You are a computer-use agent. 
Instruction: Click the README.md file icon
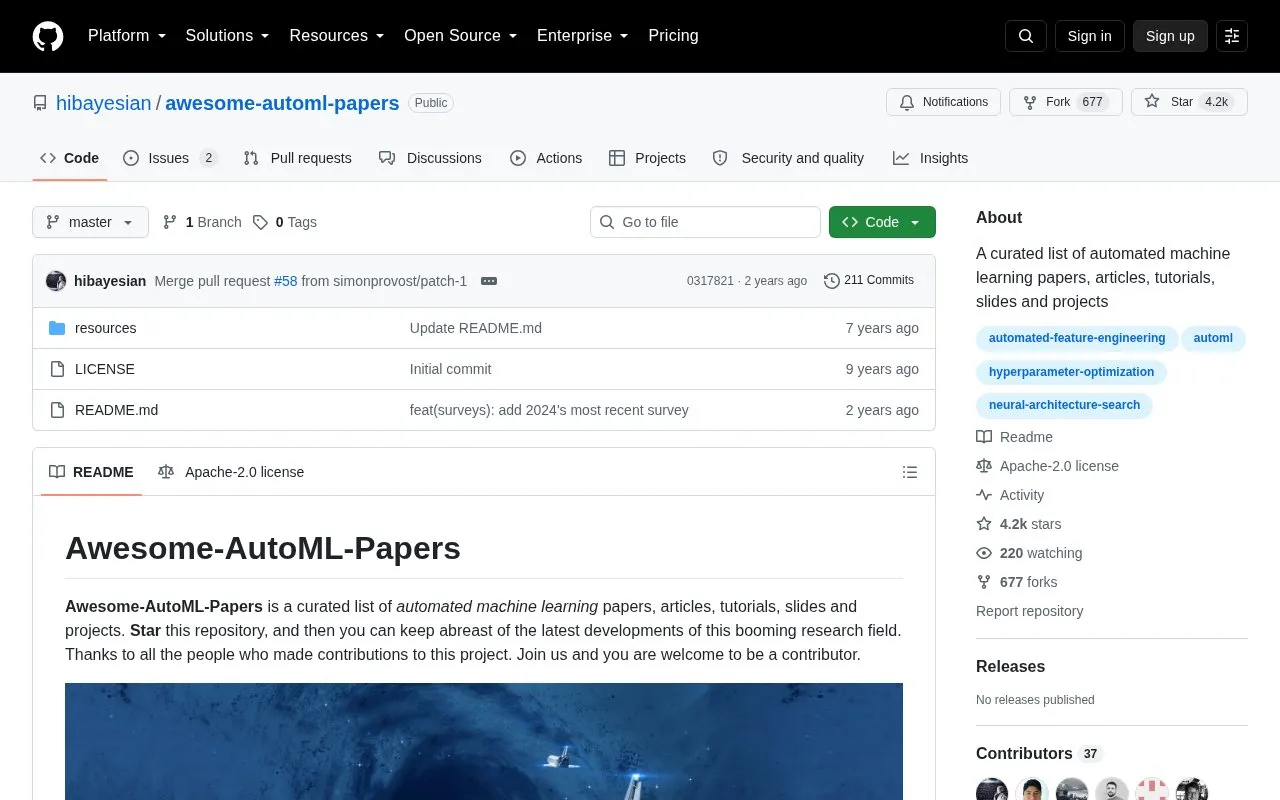tap(57, 410)
